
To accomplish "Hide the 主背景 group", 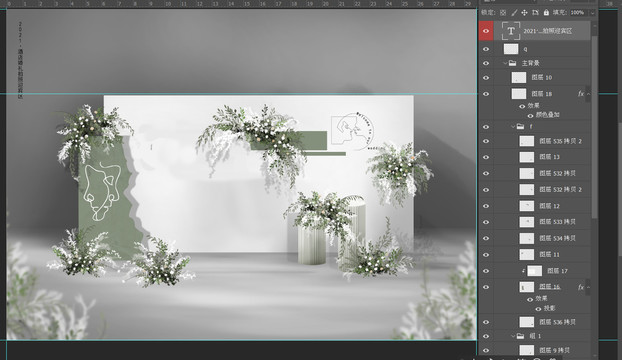I will (x=486, y=63).
